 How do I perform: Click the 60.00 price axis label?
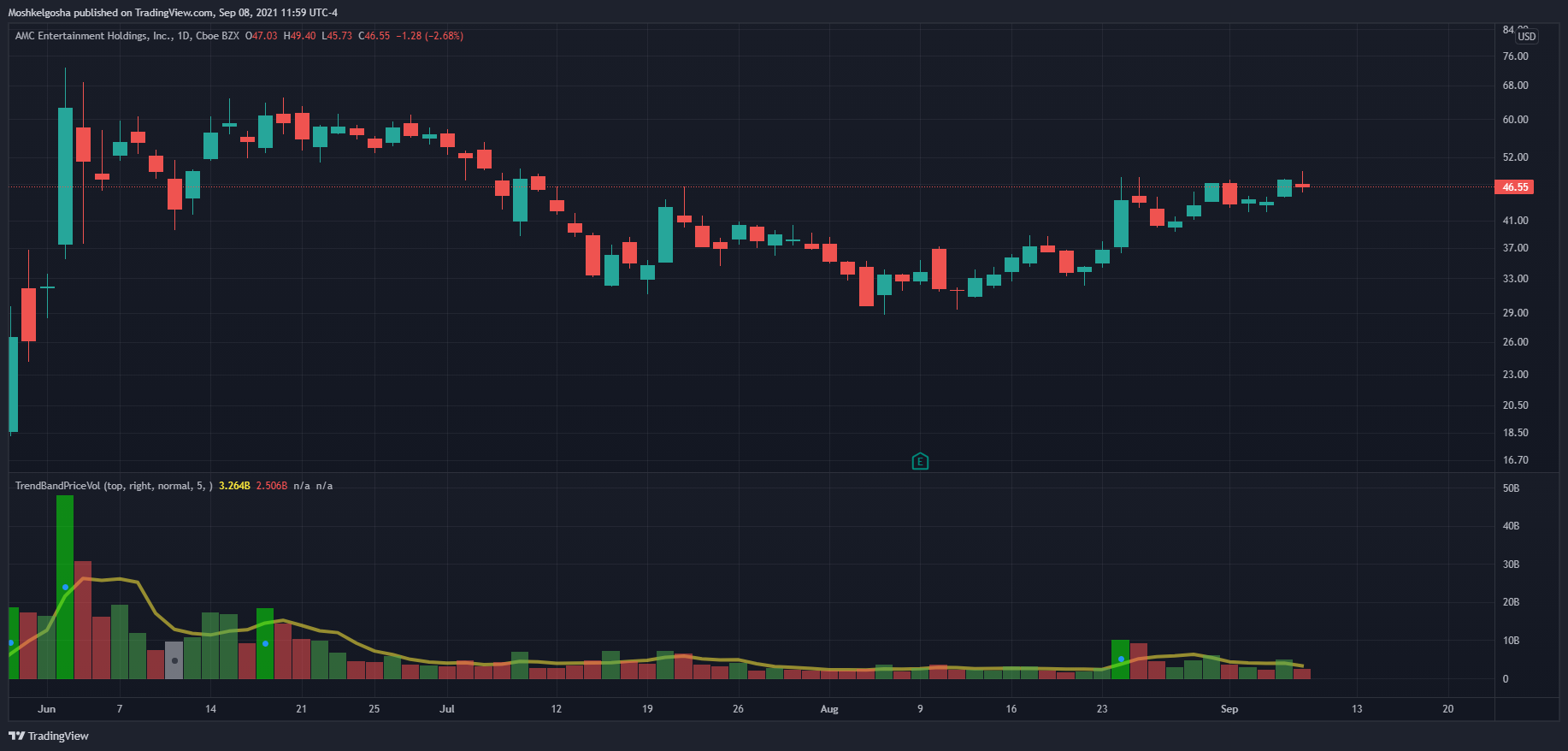(1515, 120)
